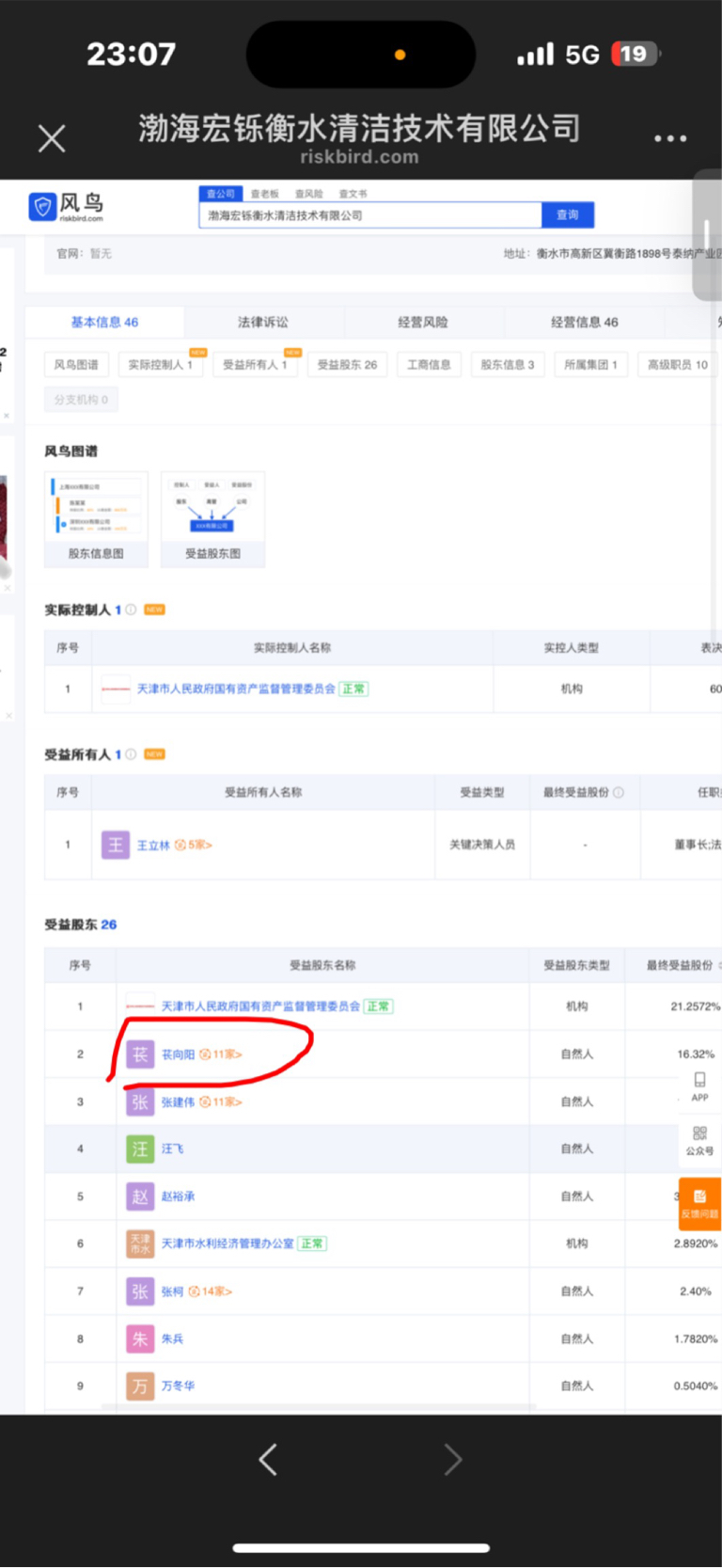Go back with the bottom left arrow
722x1568 pixels.
[x=268, y=1460]
